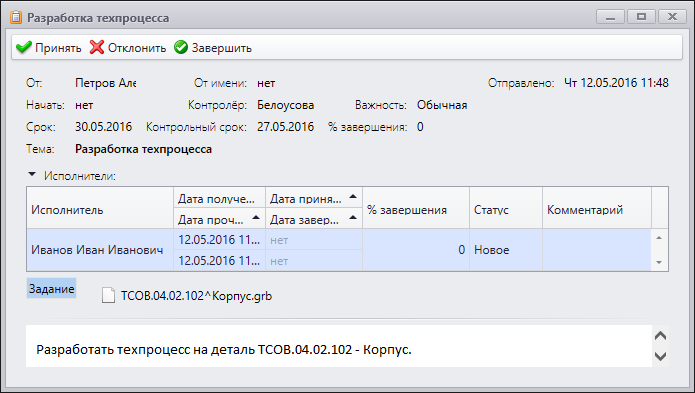Click the up arrow of the executors table scrollbar
Viewport: 695px width, 393px height.
pos(659,238)
